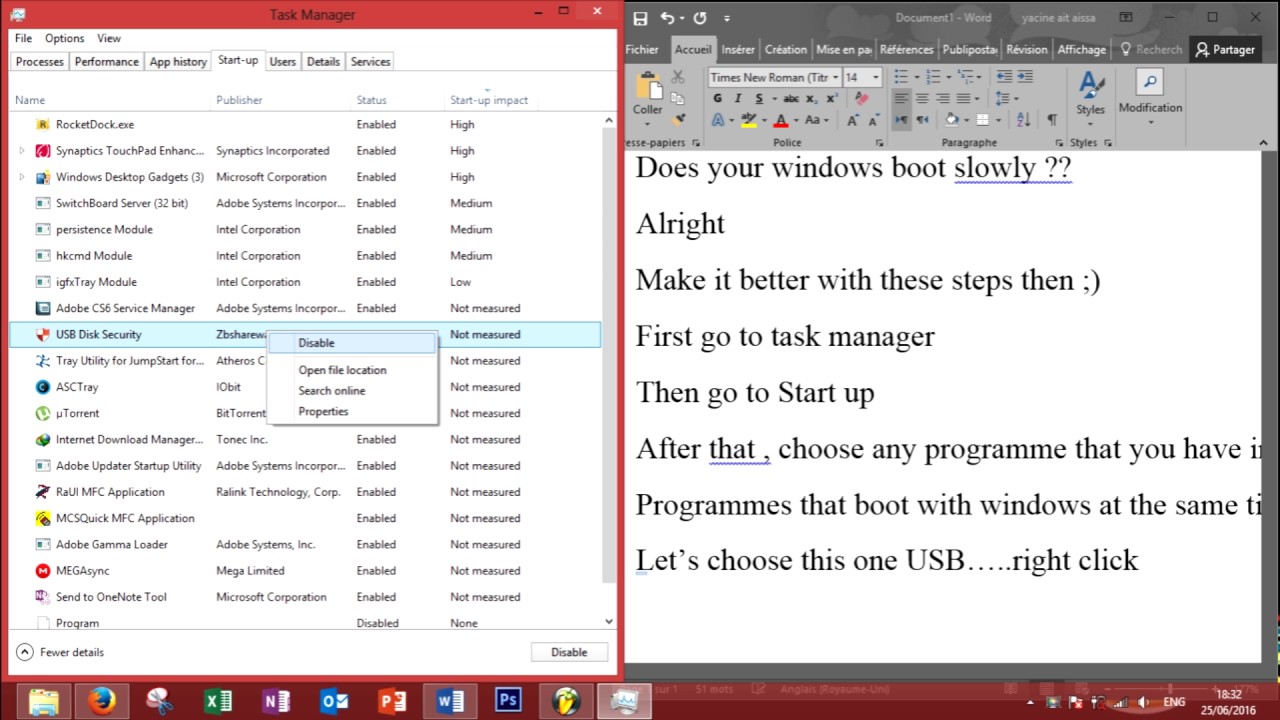Expand Windows Desktop Gadgets startup entry

coord(22,177)
